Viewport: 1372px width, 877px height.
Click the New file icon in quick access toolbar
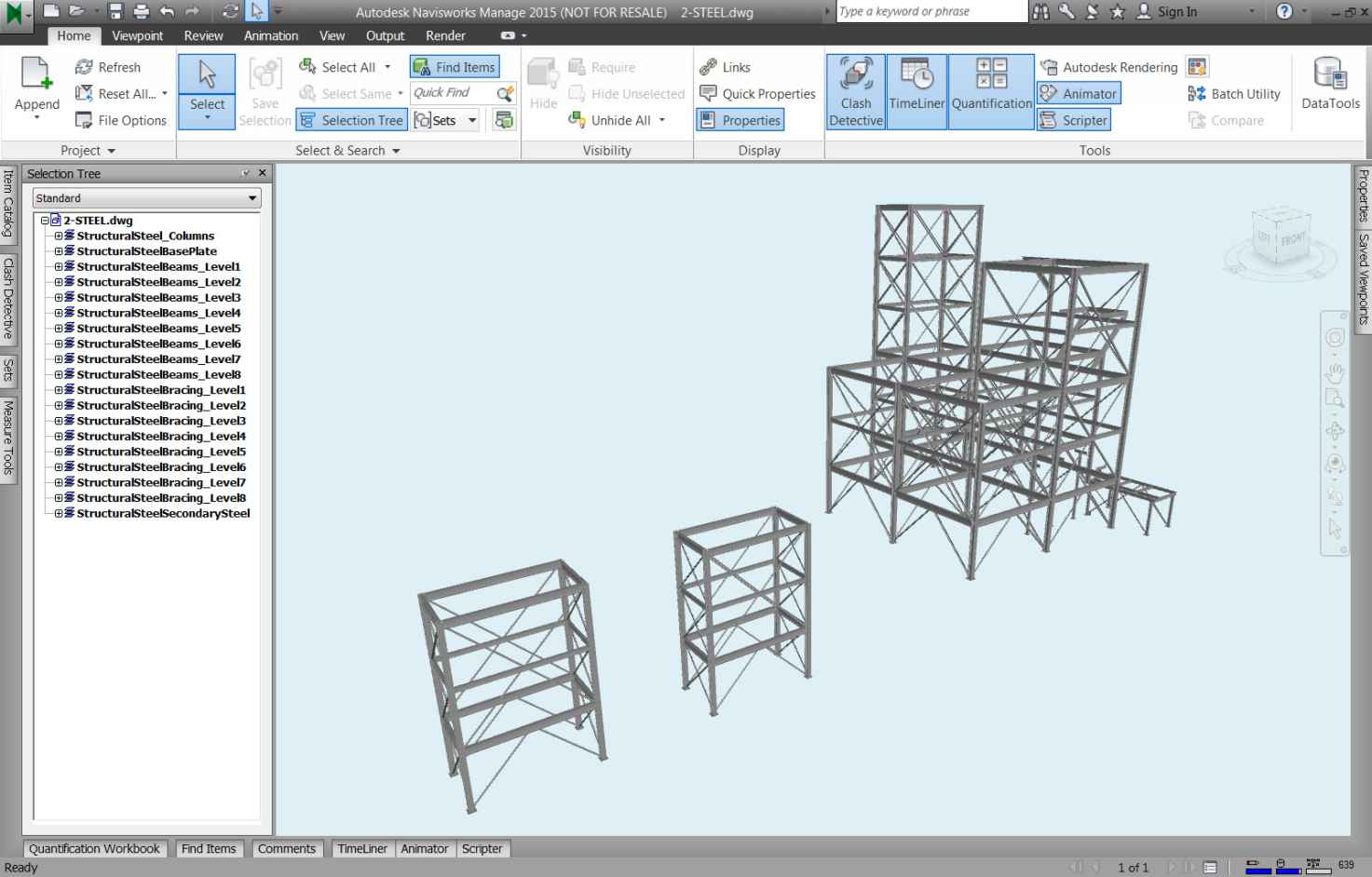tap(51, 11)
